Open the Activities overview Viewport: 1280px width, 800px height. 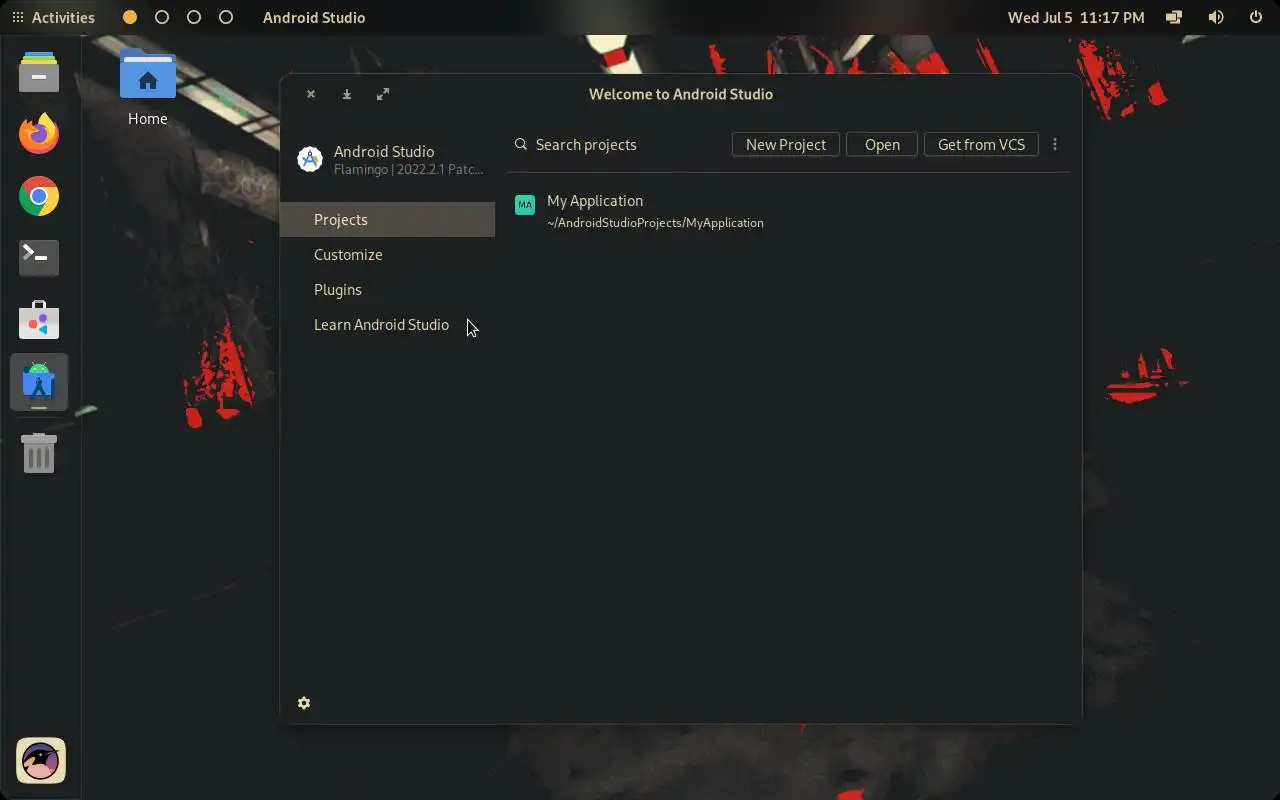point(53,17)
